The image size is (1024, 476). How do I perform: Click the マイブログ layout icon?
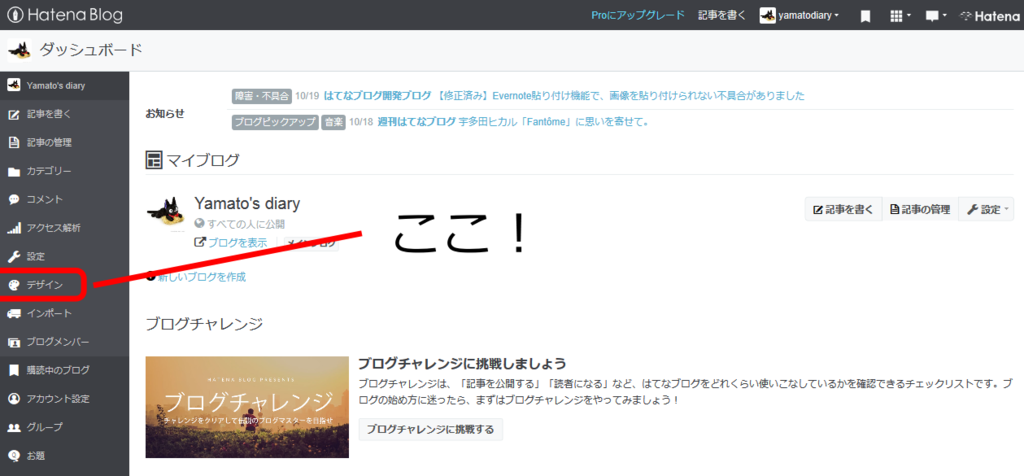click(153, 159)
